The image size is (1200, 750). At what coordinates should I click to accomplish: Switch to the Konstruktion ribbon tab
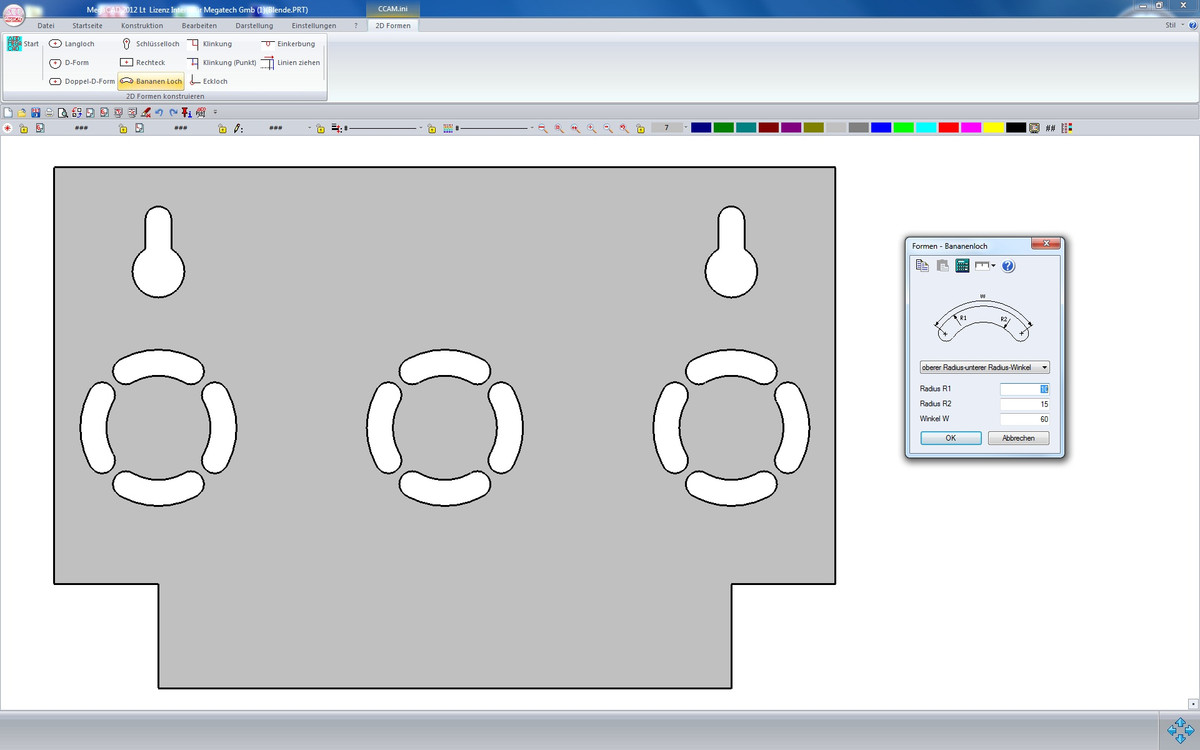[141, 25]
